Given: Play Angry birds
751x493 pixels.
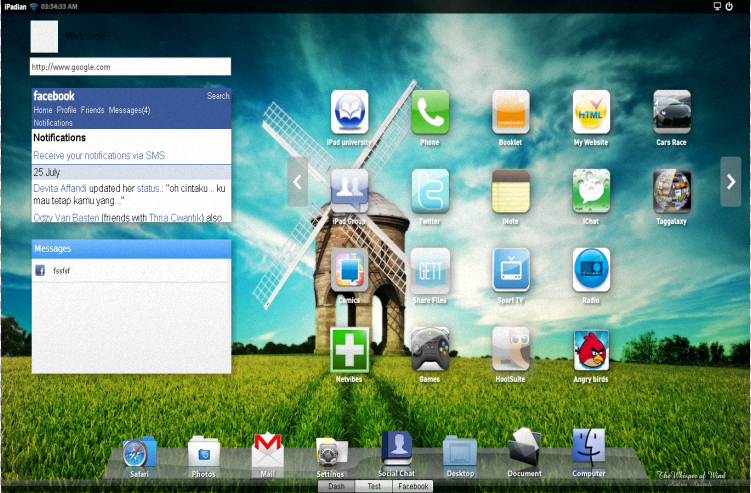Looking at the screenshot, I should pyautogui.click(x=591, y=350).
